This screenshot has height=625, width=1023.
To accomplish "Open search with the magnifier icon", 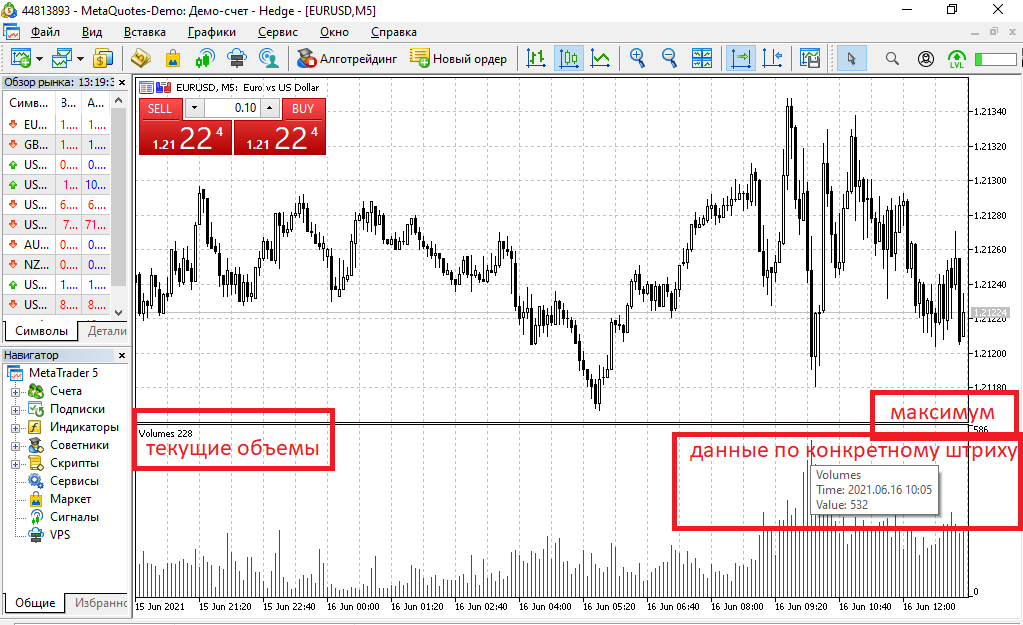I will [892, 58].
